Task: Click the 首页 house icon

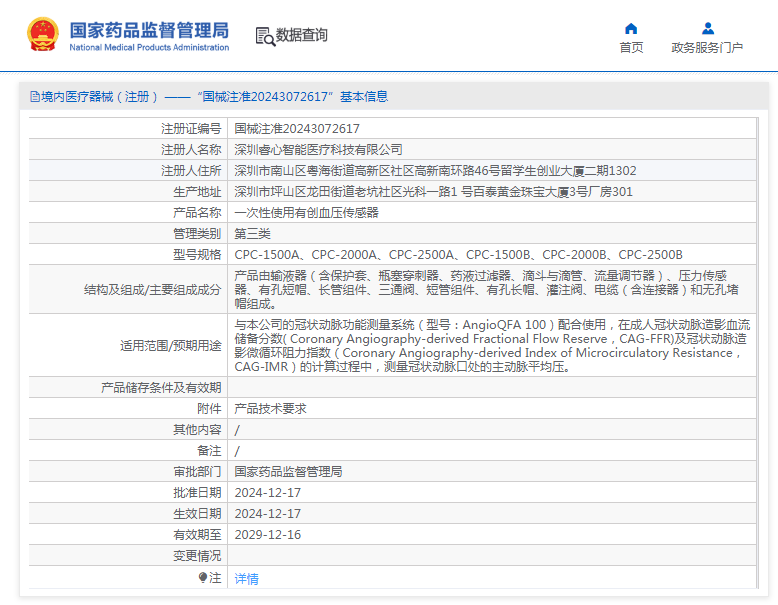Action: 631,28
